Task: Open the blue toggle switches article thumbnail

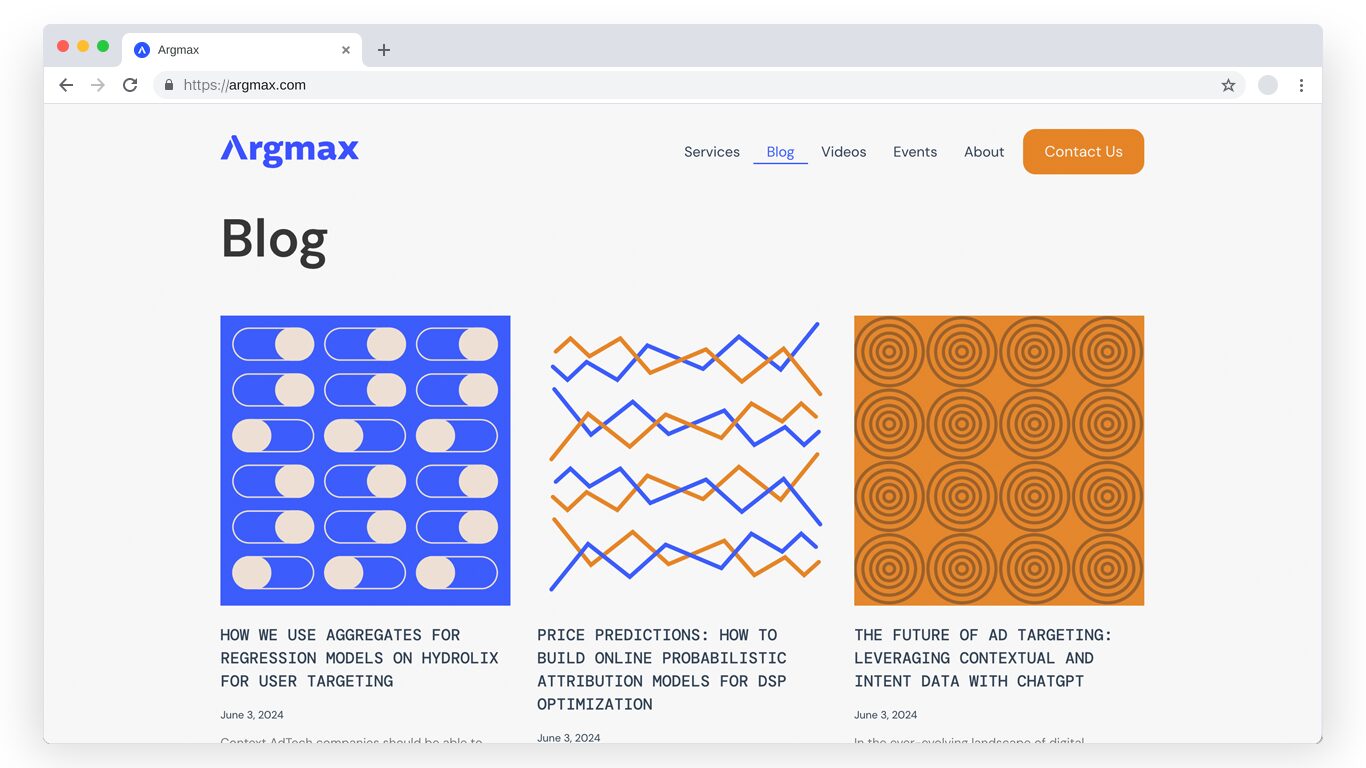Action: tap(365, 461)
